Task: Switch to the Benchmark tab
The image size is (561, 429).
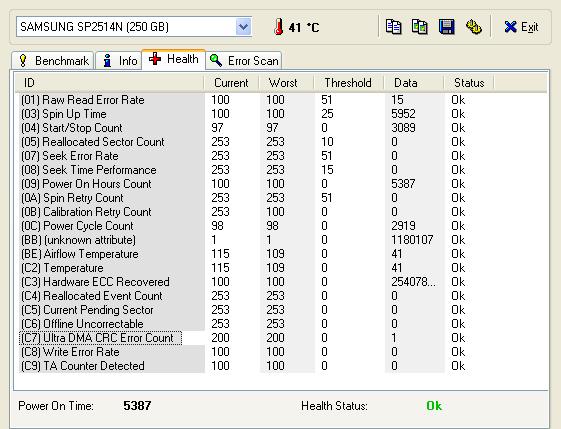Action: (53, 60)
